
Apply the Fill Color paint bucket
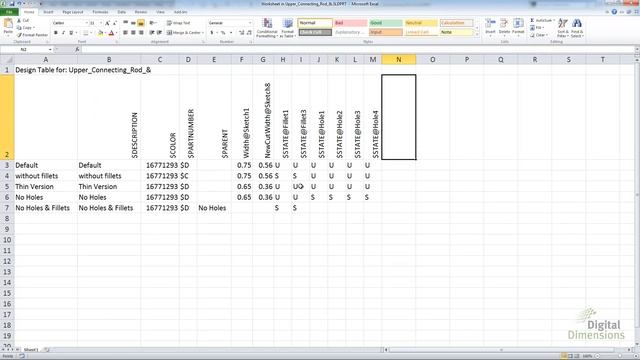click(100, 33)
